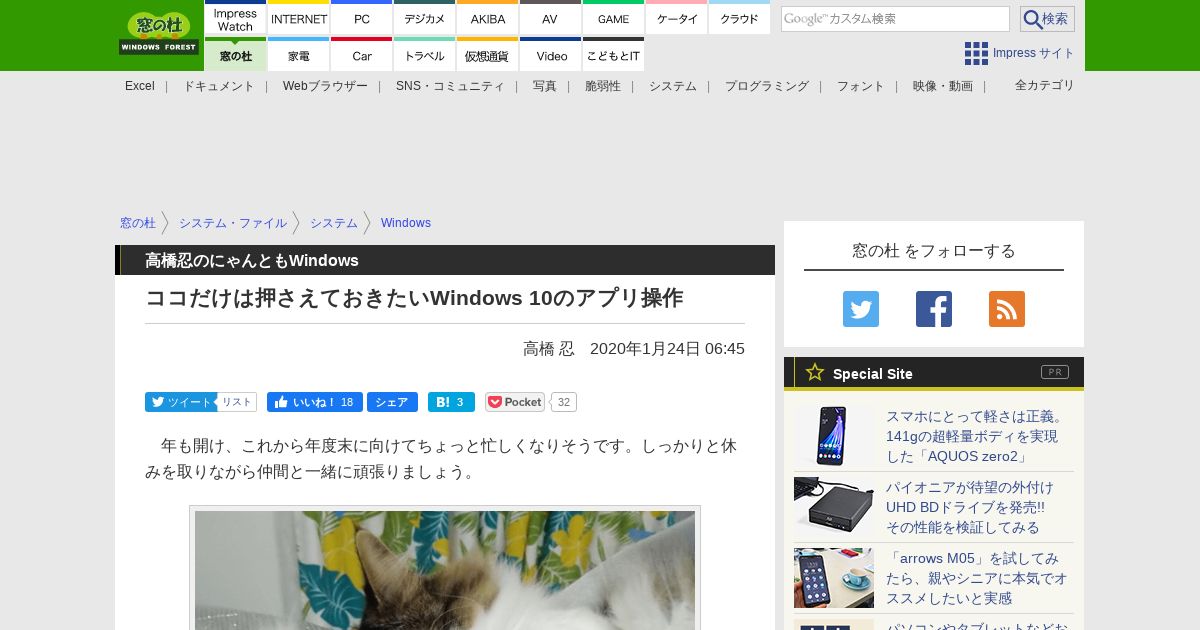Click the arrows M05 phone thumbnail
Screen dimensions: 1200x630
click(x=834, y=578)
